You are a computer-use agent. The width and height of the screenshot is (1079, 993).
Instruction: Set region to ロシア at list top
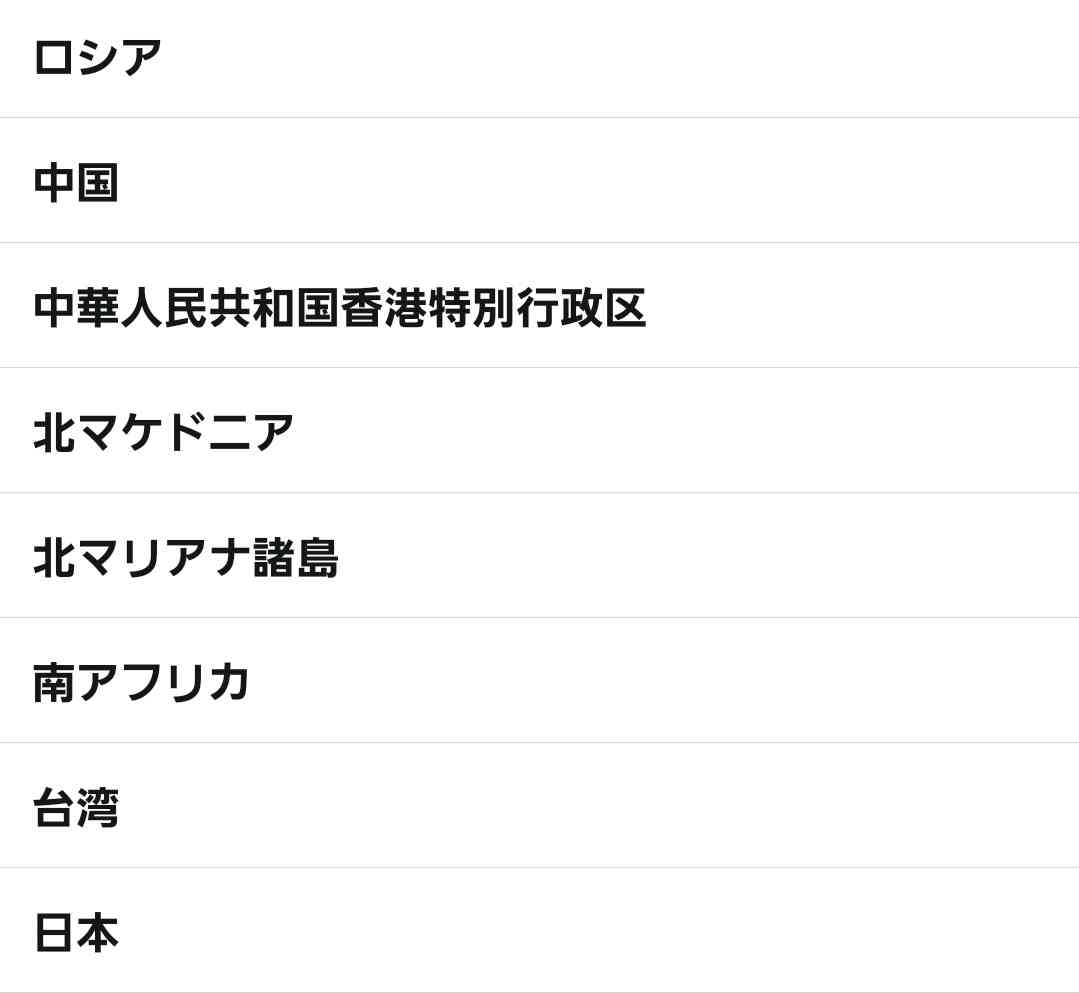click(x=540, y=58)
